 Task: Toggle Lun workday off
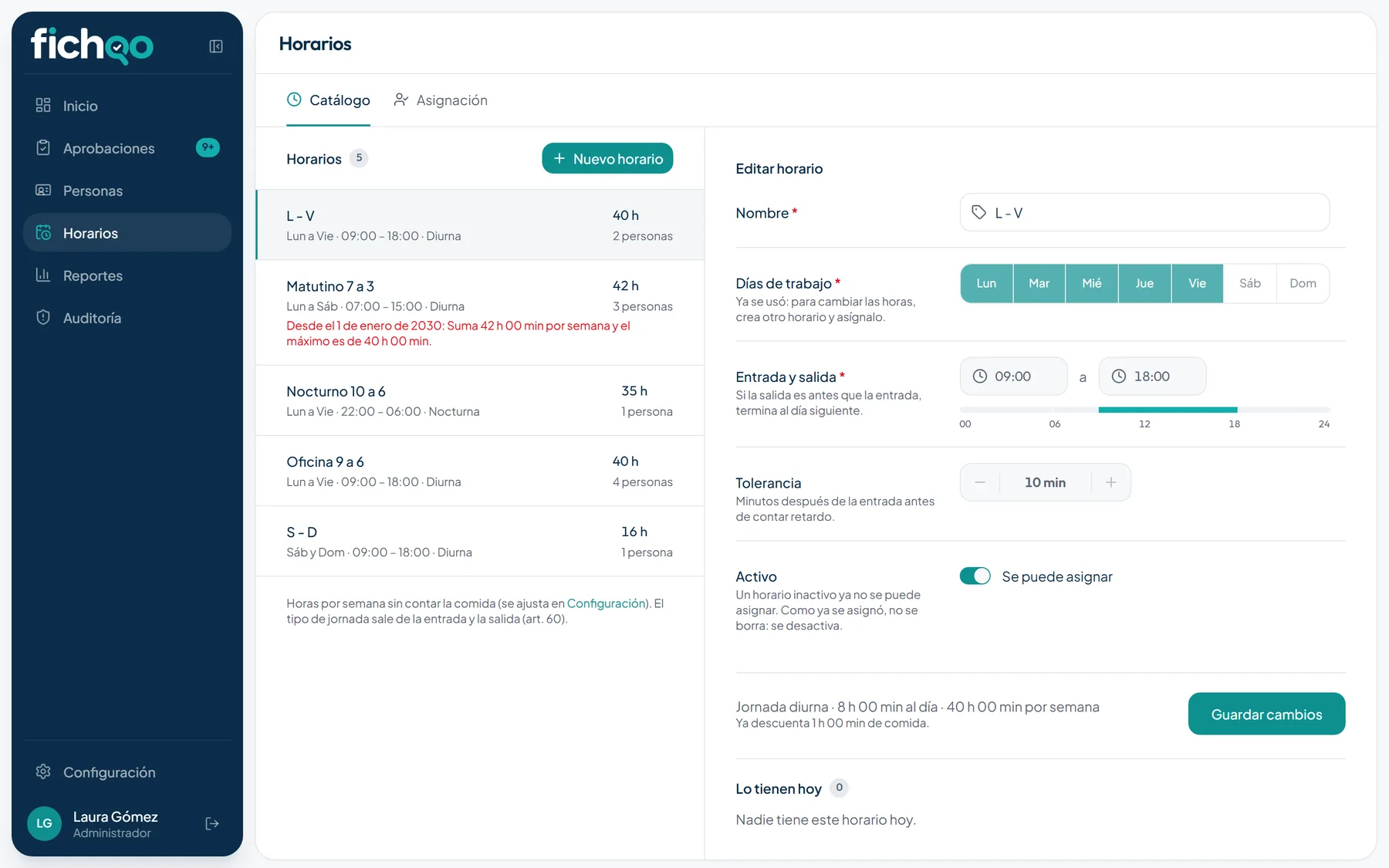coord(986,283)
